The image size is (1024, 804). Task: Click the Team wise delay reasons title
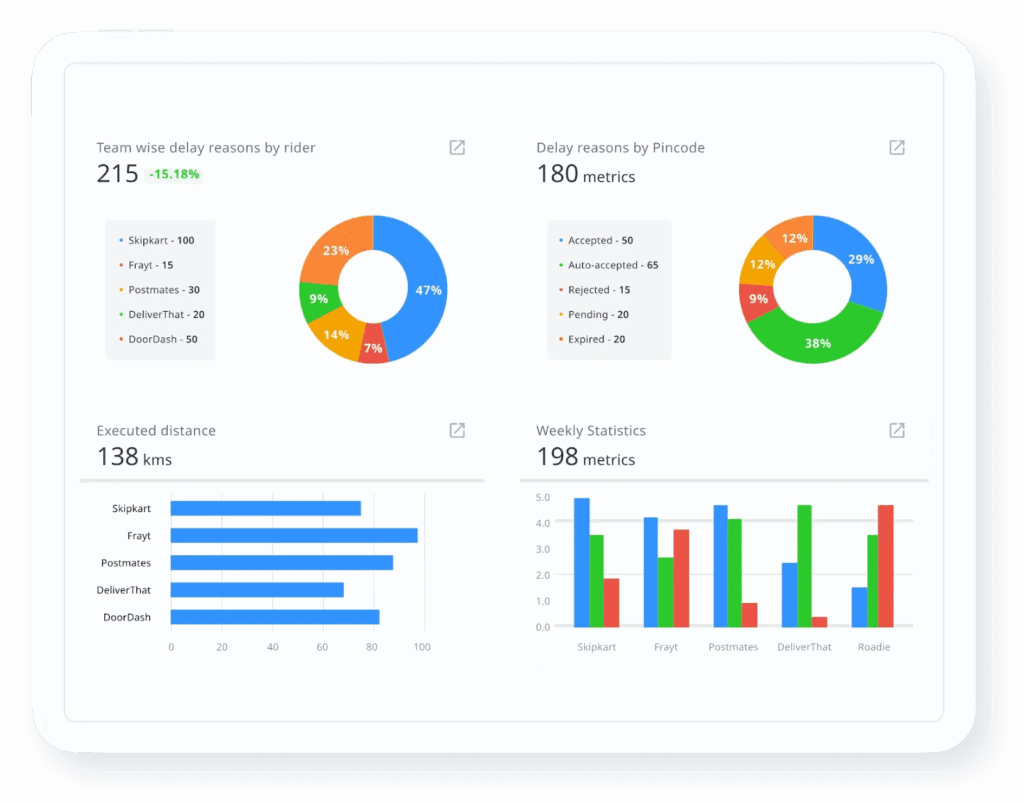point(205,147)
